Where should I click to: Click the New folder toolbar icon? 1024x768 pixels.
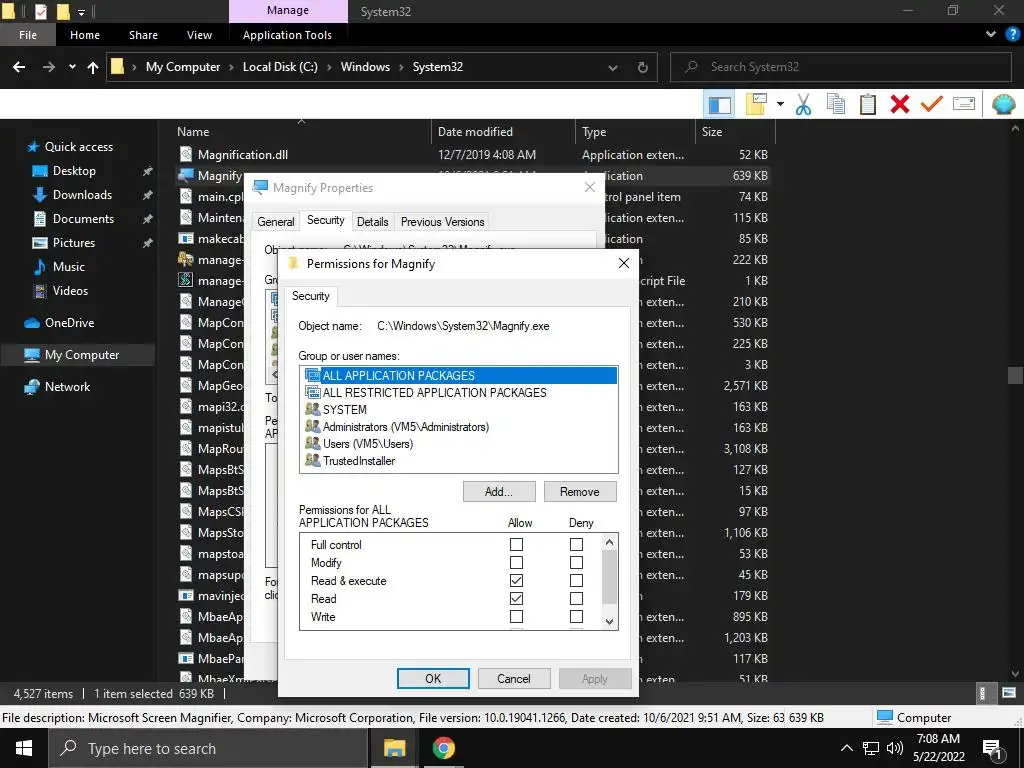tap(756, 104)
